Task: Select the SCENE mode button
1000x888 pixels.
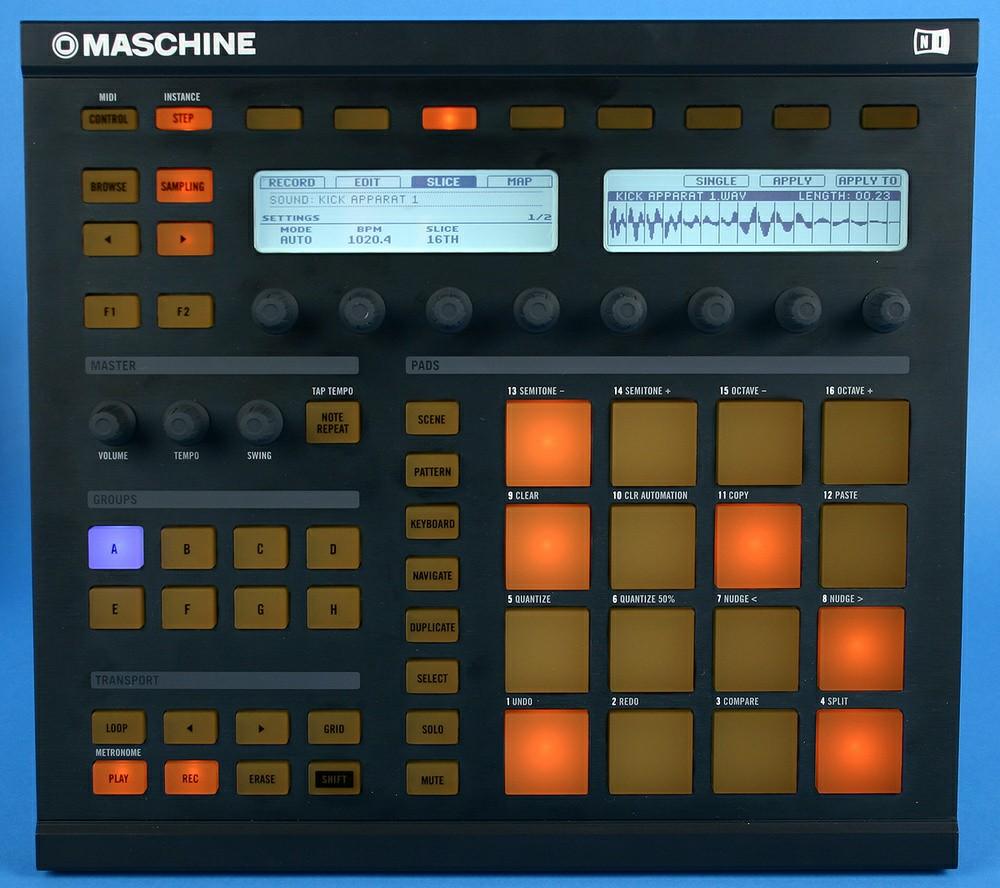Action: click(x=431, y=419)
